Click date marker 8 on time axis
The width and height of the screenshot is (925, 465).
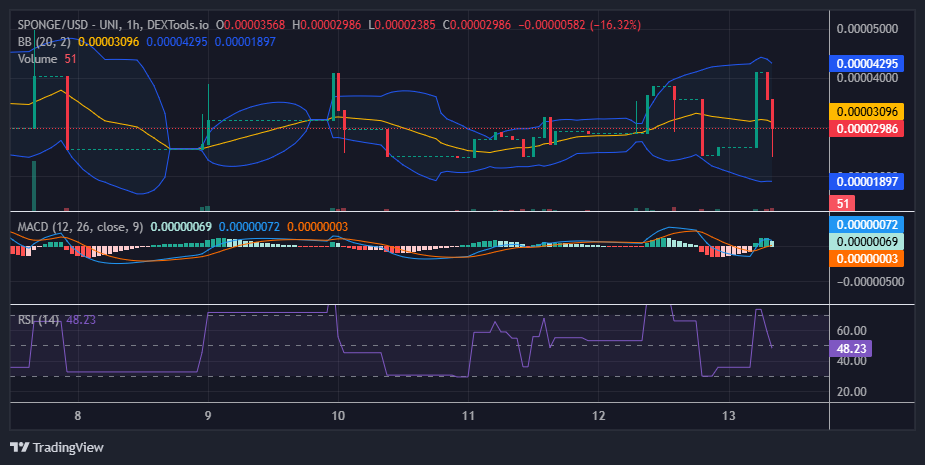(78, 416)
